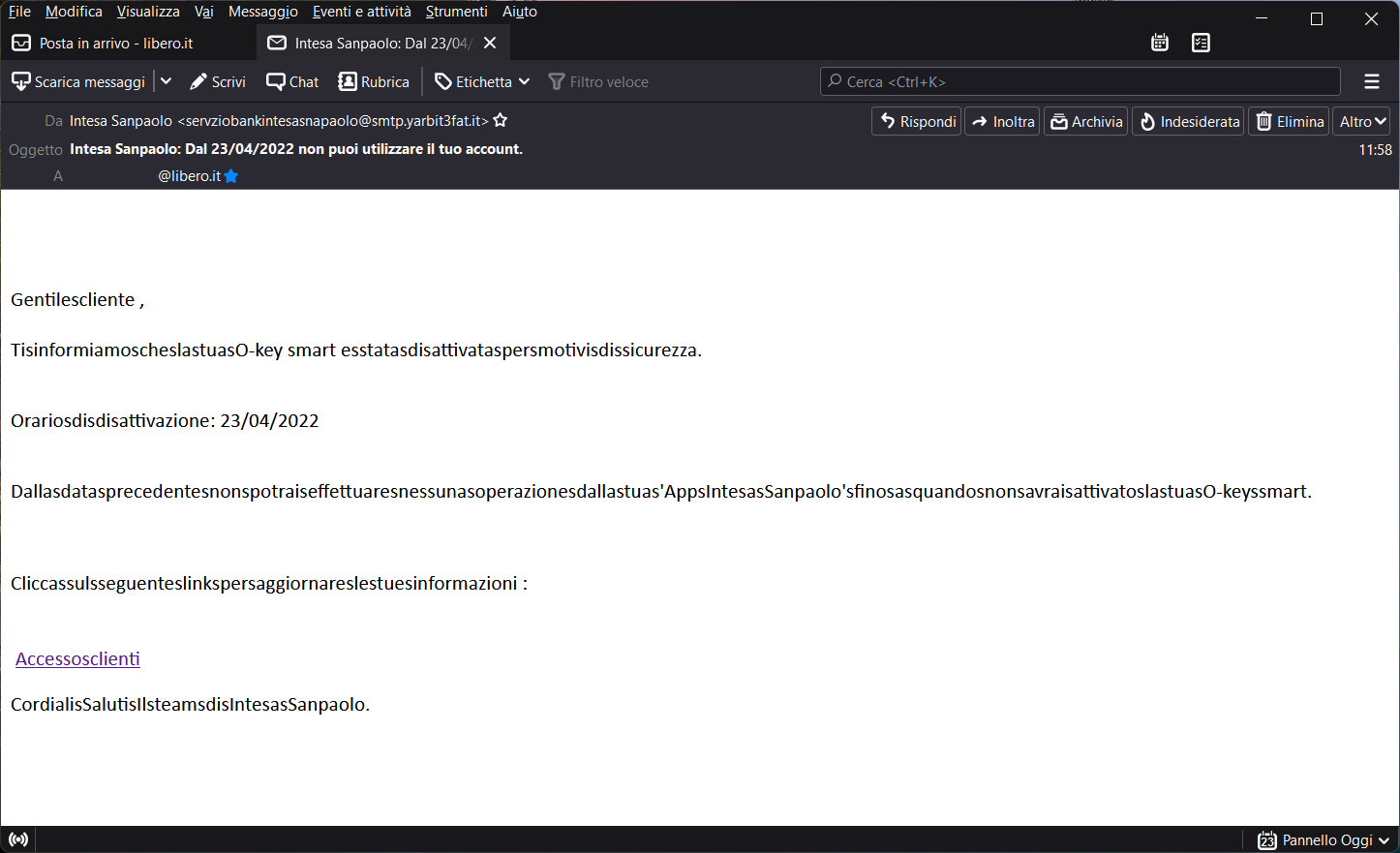
Task: Archive the message with Archivia
Action: (x=1086, y=121)
